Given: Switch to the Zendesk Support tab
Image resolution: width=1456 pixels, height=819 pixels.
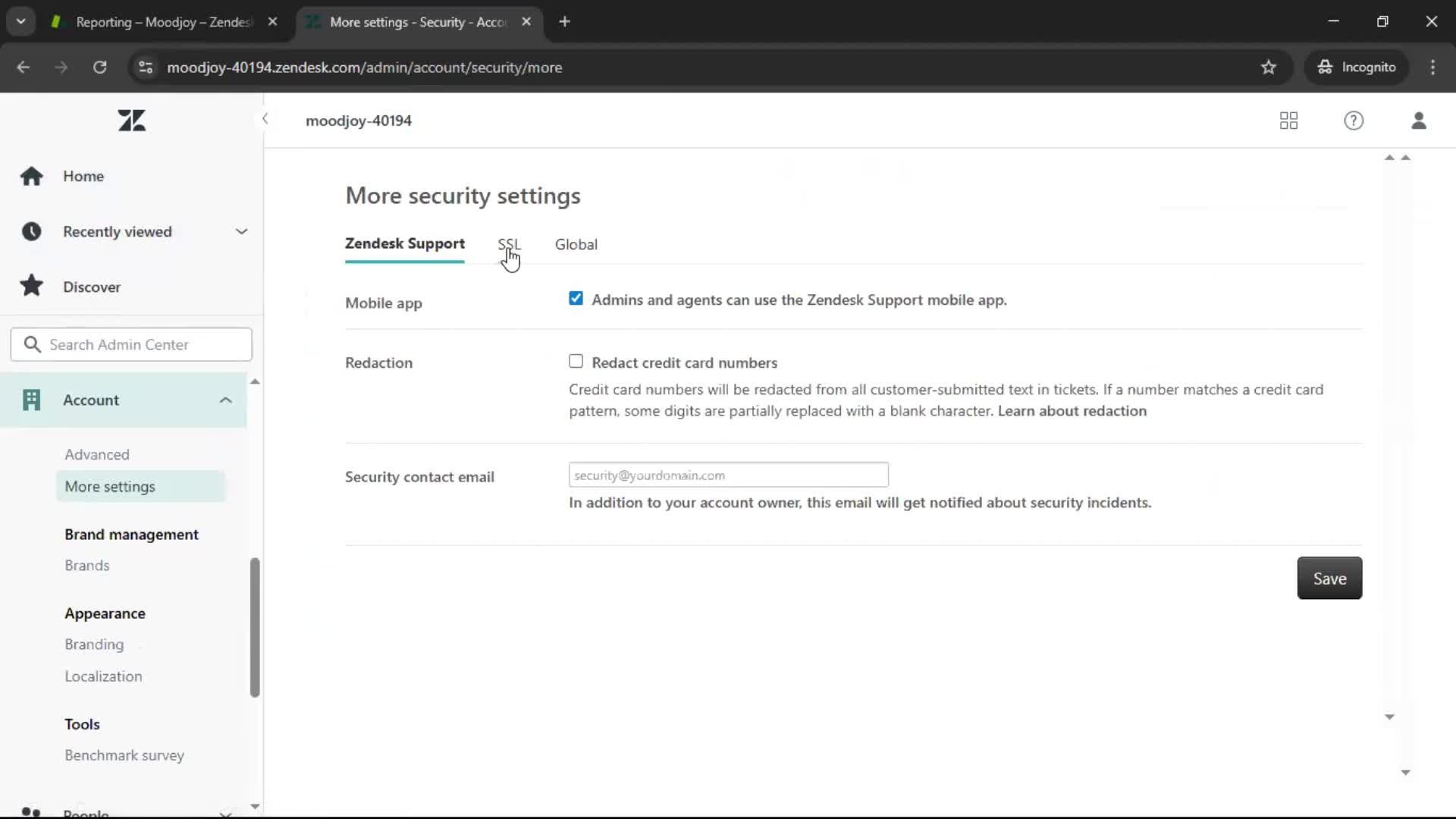Looking at the screenshot, I should click(x=405, y=243).
